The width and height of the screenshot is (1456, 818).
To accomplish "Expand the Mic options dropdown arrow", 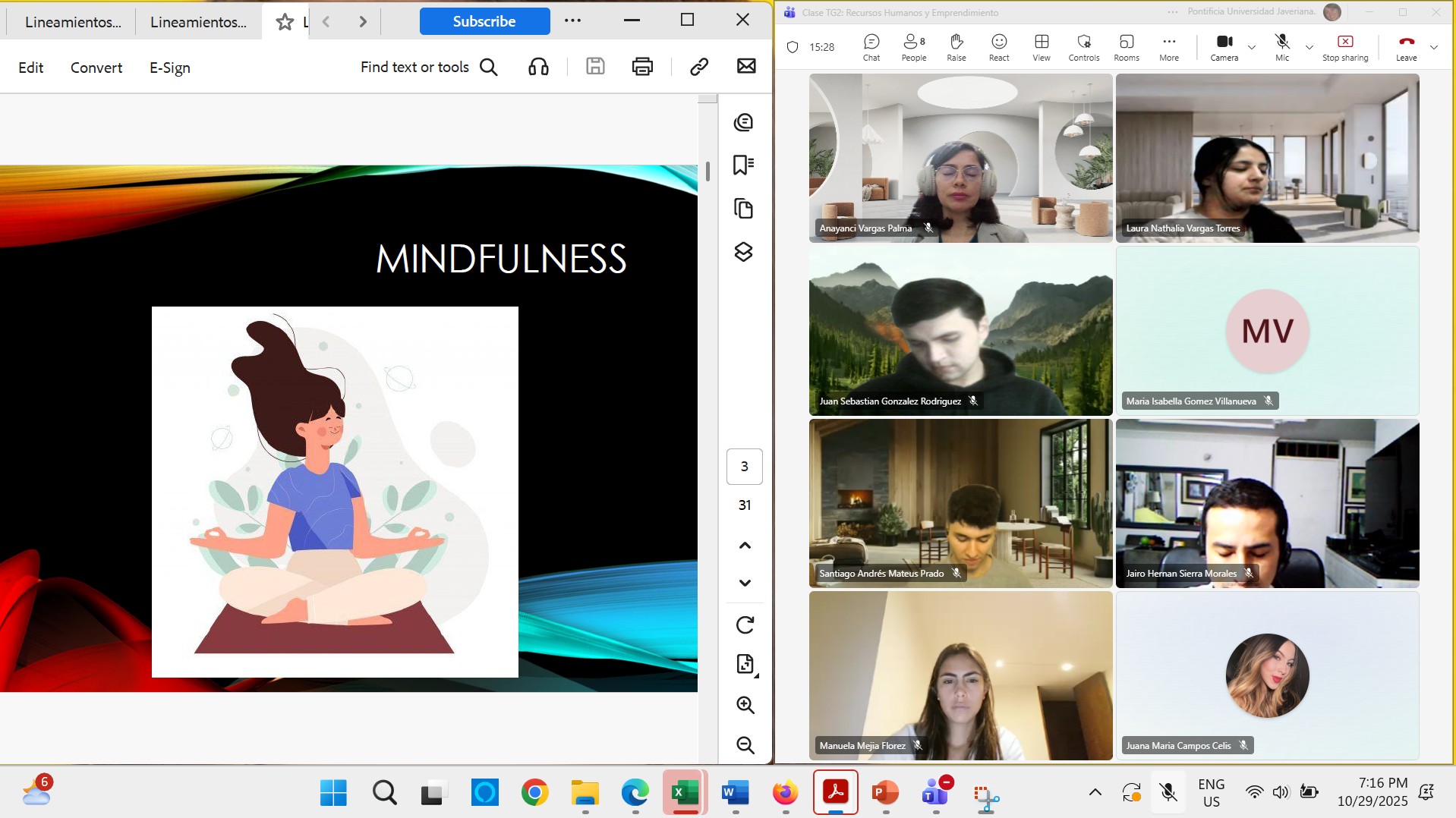I will pos(1309,47).
